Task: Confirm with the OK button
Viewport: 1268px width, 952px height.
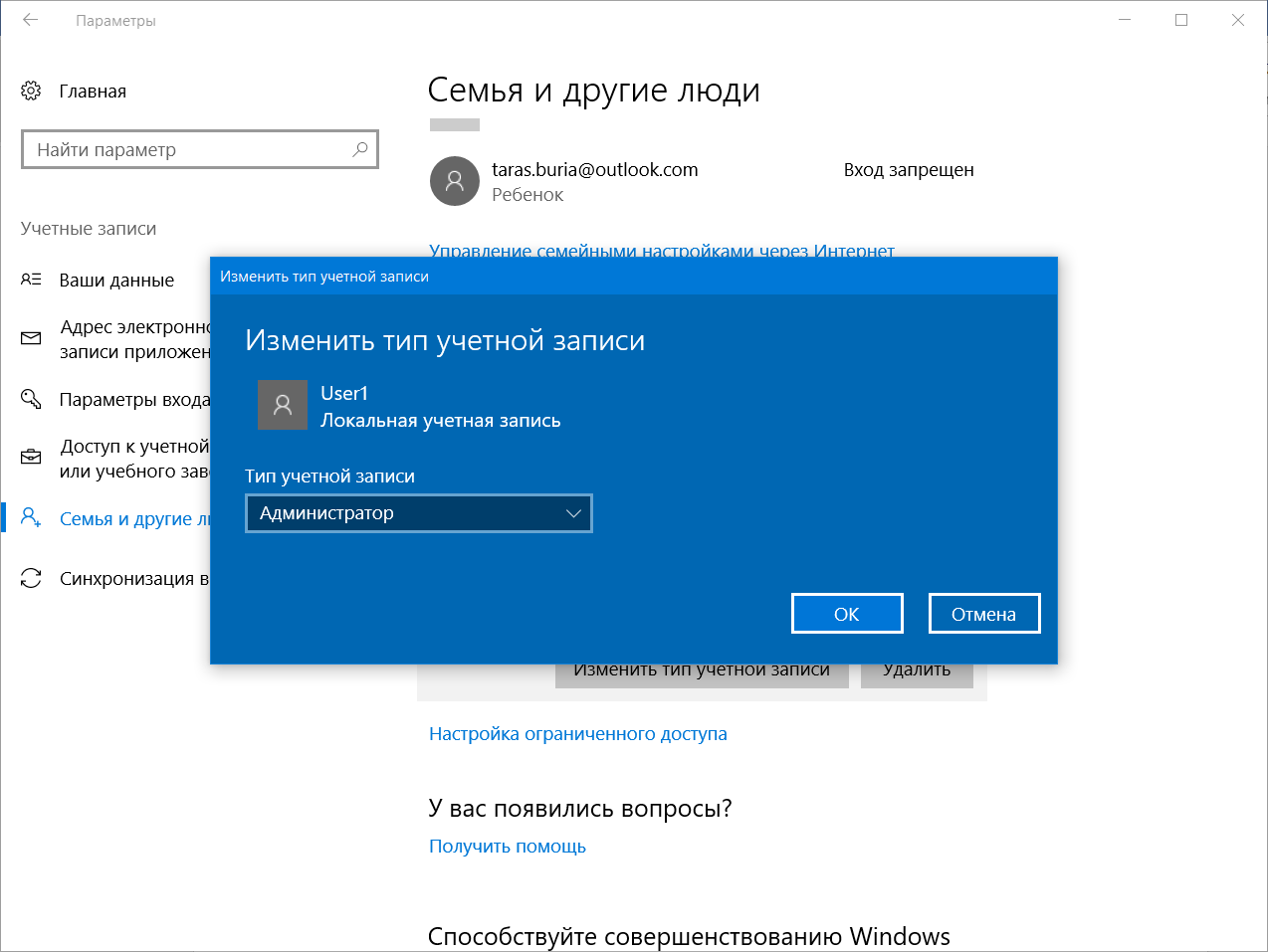Action: tap(847, 614)
